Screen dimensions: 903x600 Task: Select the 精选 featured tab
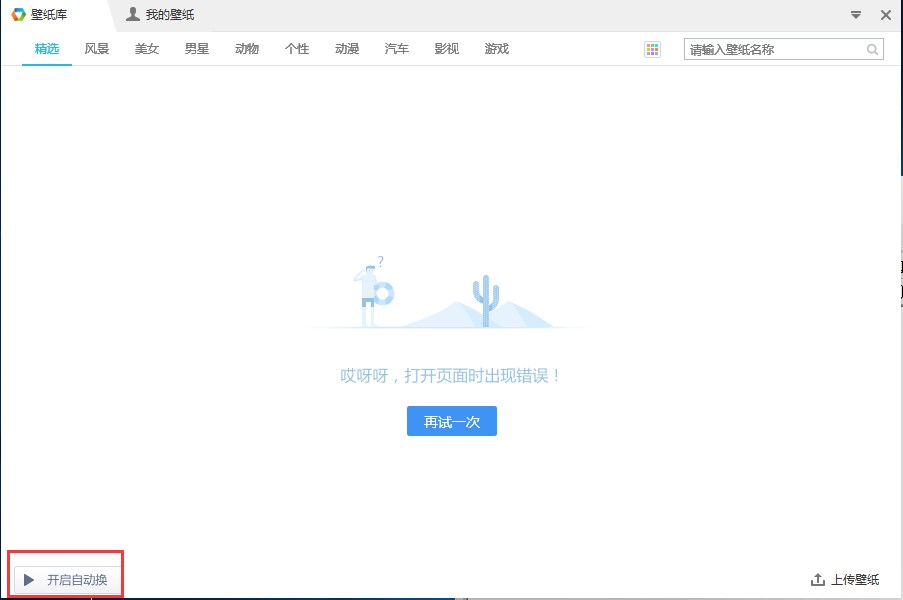[46, 48]
